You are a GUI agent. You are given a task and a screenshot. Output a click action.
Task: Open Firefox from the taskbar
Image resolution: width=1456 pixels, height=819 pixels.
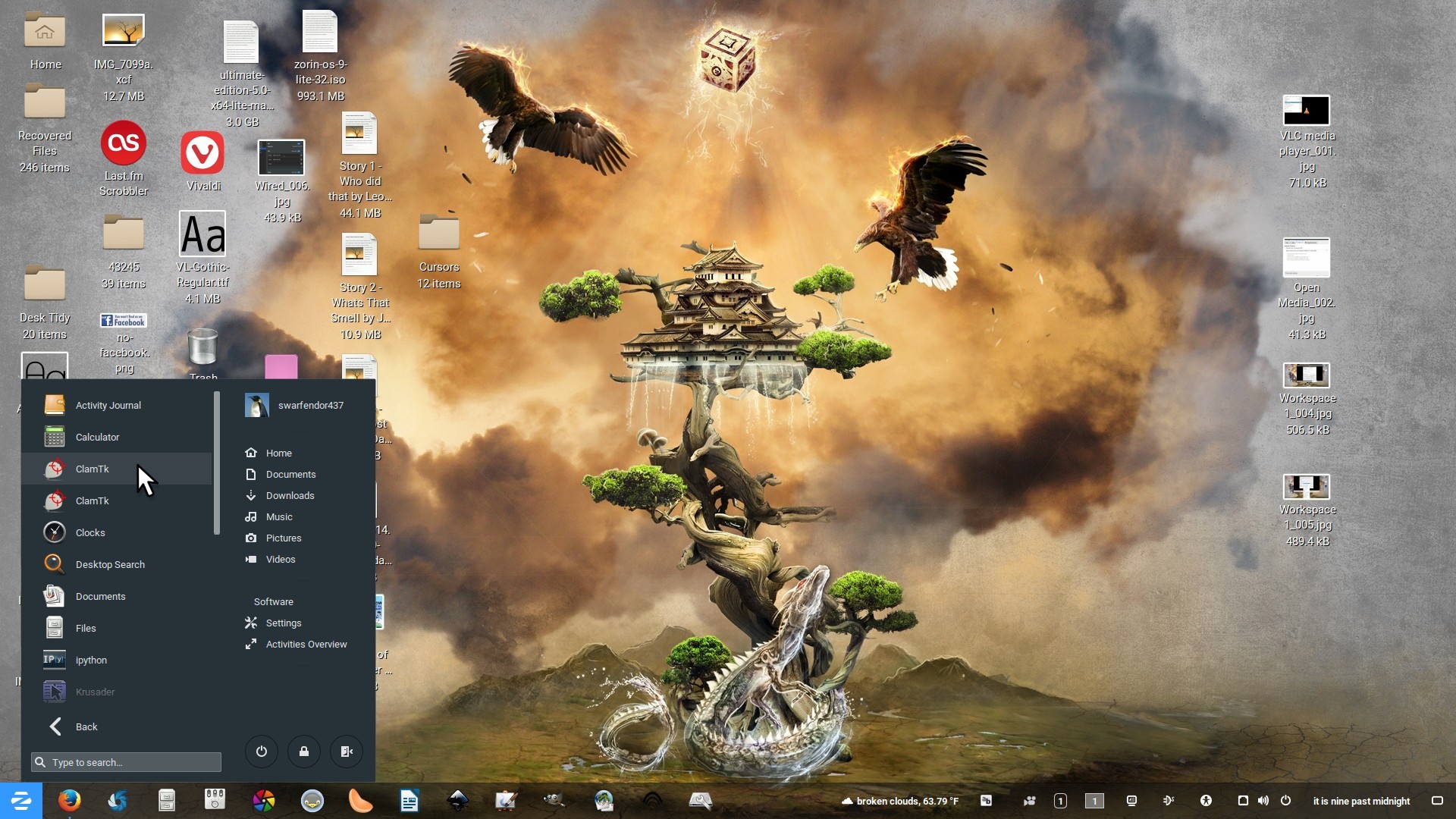coord(69,801)
